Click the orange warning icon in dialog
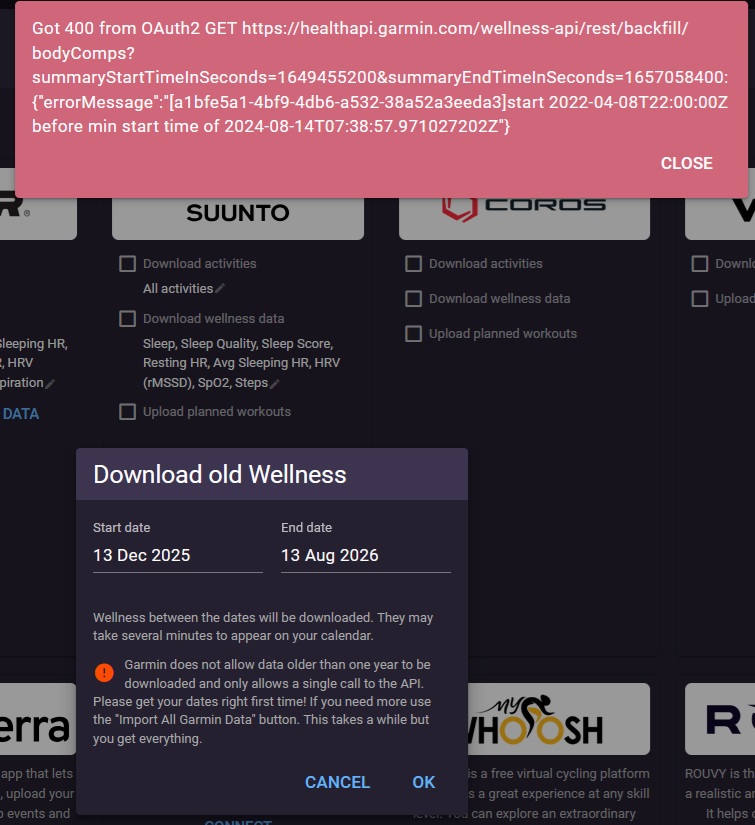755x825 pixels. pos(104,672)
